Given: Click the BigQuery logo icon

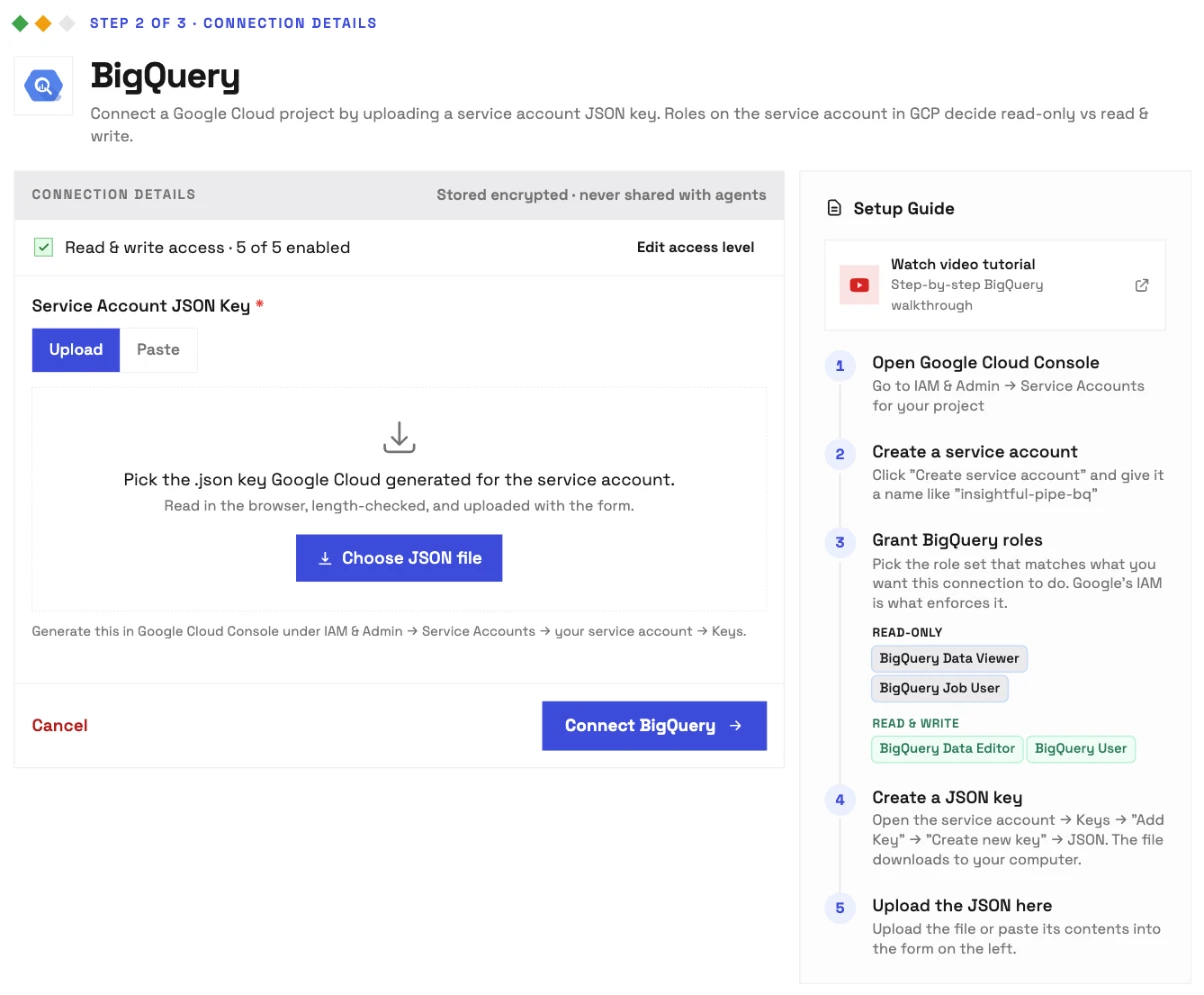Looking at the screenshot, I should coord(43,86).
